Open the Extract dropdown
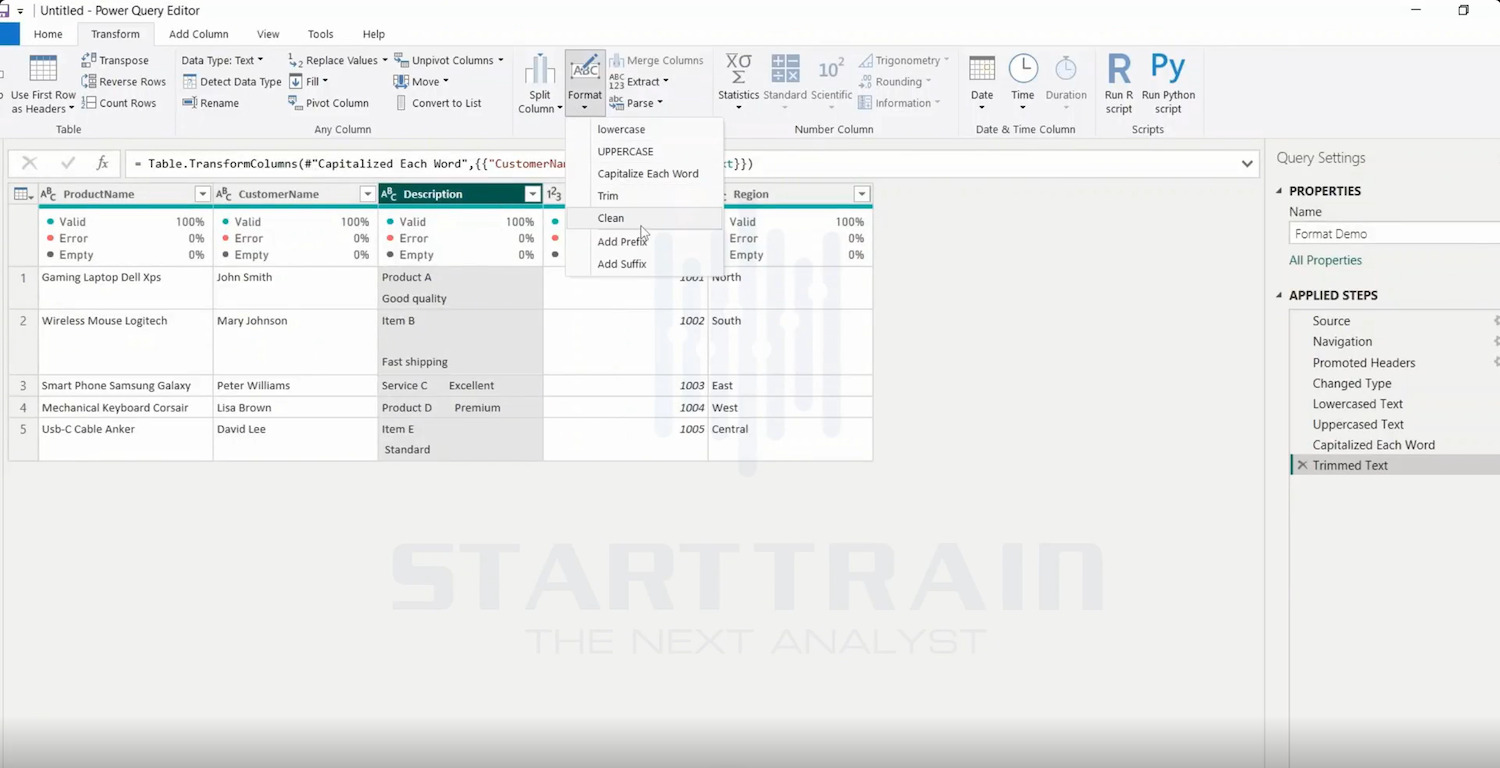Viewport: 1500px width, 768px height. pos(639,82)
